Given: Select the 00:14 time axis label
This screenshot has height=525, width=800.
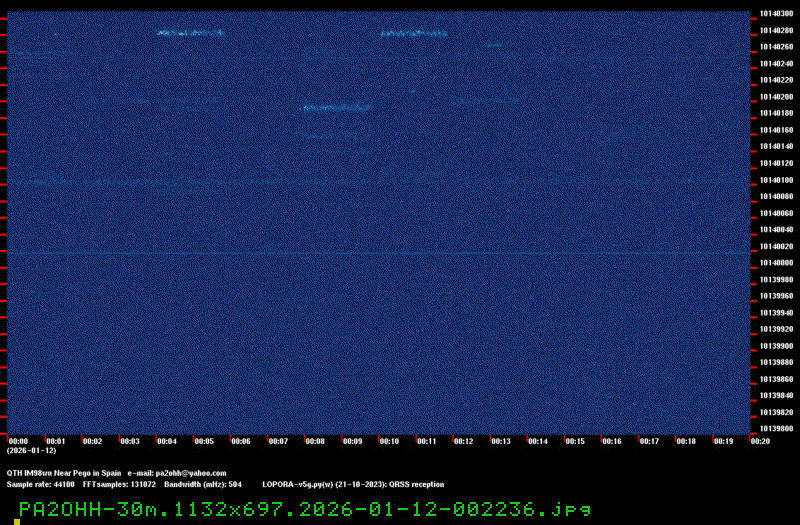Looking at the screenshot, I should 538,441.
